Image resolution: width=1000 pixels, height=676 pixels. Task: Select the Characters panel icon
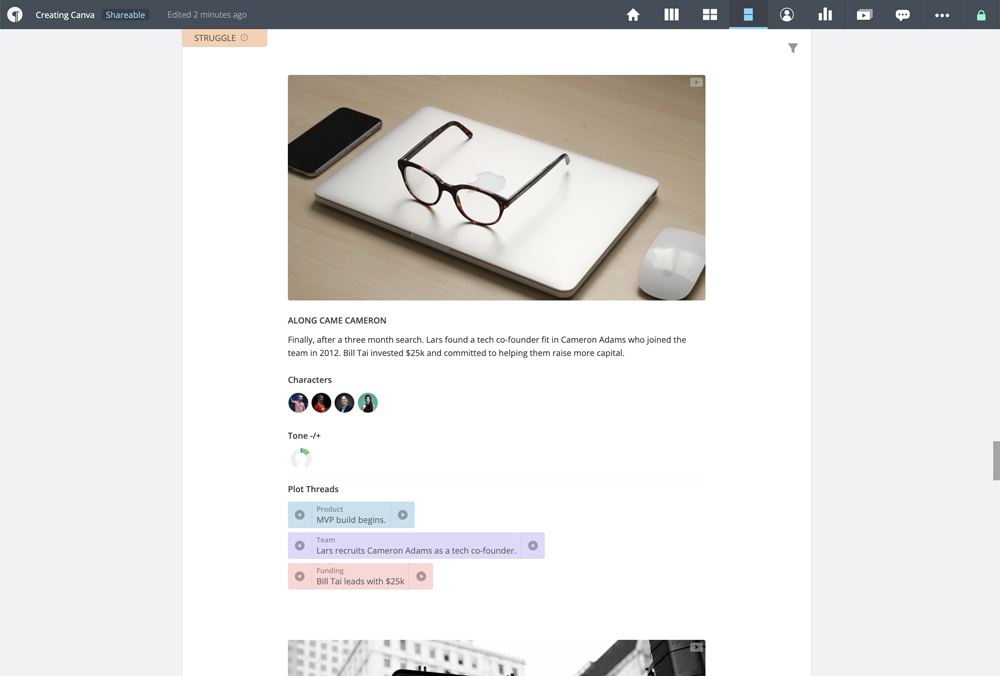786,15
